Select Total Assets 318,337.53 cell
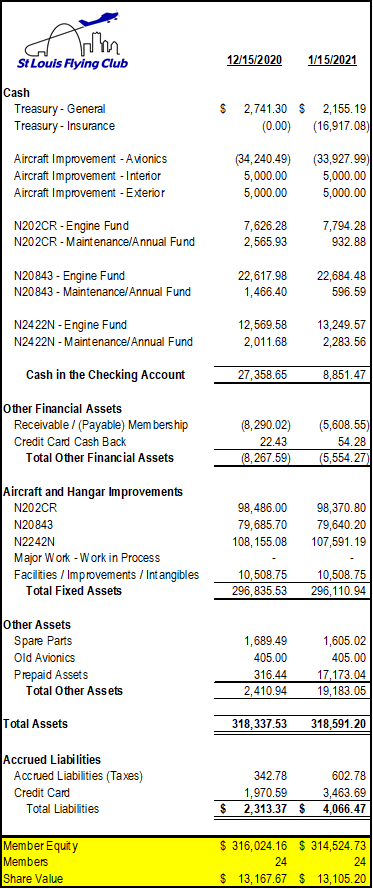The width and height of the screenshot is (373, 889). tap(260, 724)
